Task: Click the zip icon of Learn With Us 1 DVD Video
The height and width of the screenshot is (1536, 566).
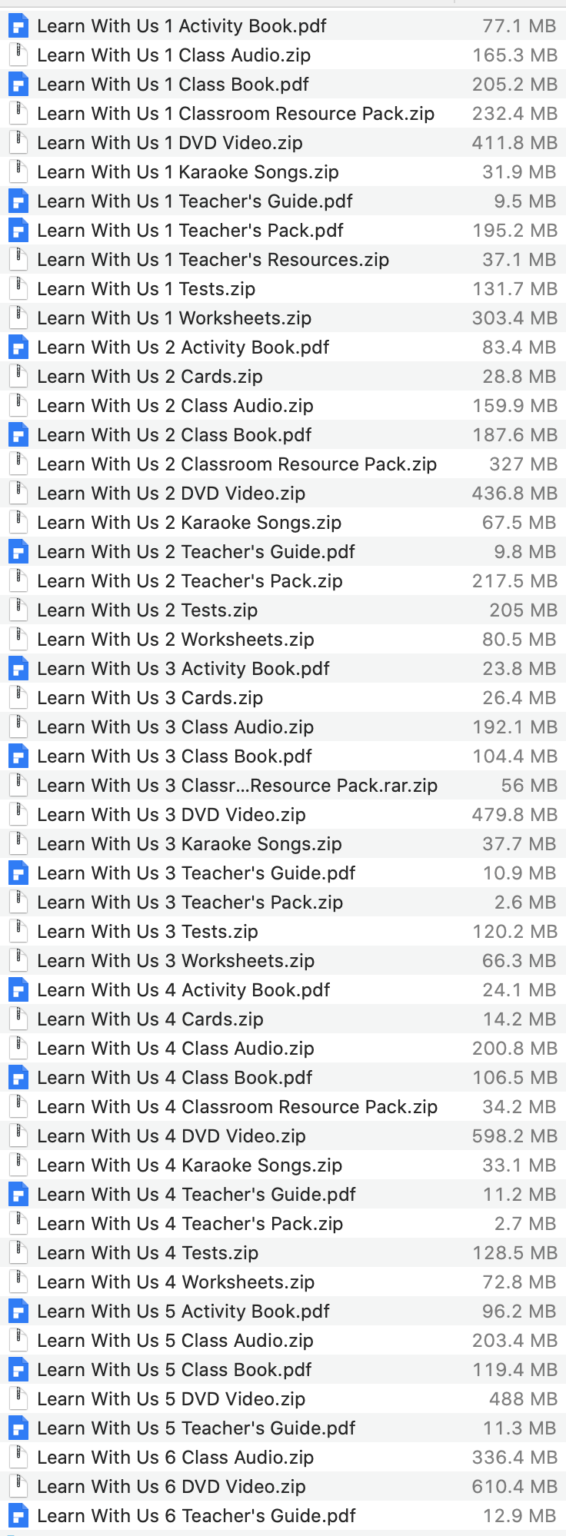Action: [x=17, y=143]
